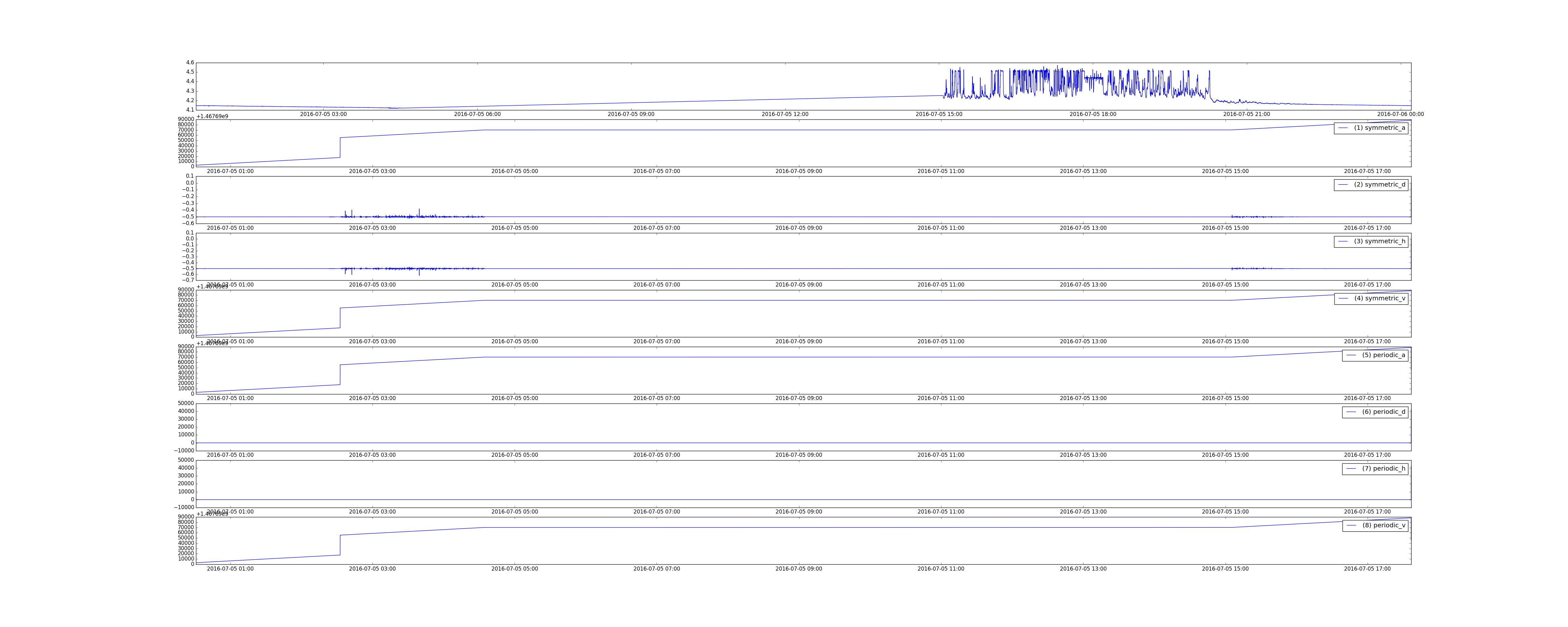The width and height of the screenshot is (1568, 627).
Task: Click the 07:00 tick label under symmetric_d plot
Action: 657,228
